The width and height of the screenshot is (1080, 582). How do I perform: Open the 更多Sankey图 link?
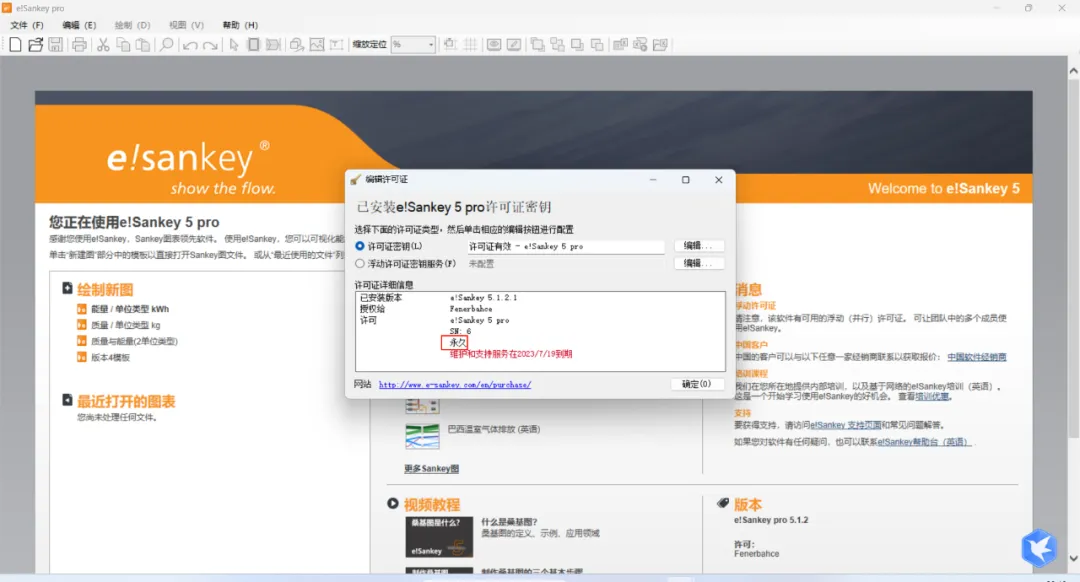point(431,468)
